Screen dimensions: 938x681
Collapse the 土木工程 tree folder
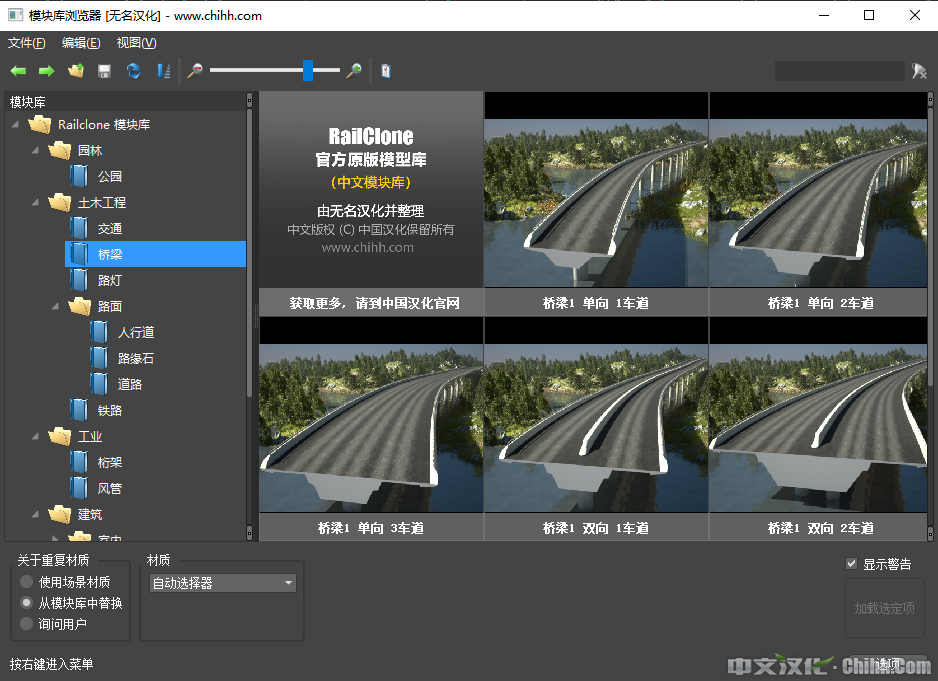pyautogui.click(x=36, y=203)
